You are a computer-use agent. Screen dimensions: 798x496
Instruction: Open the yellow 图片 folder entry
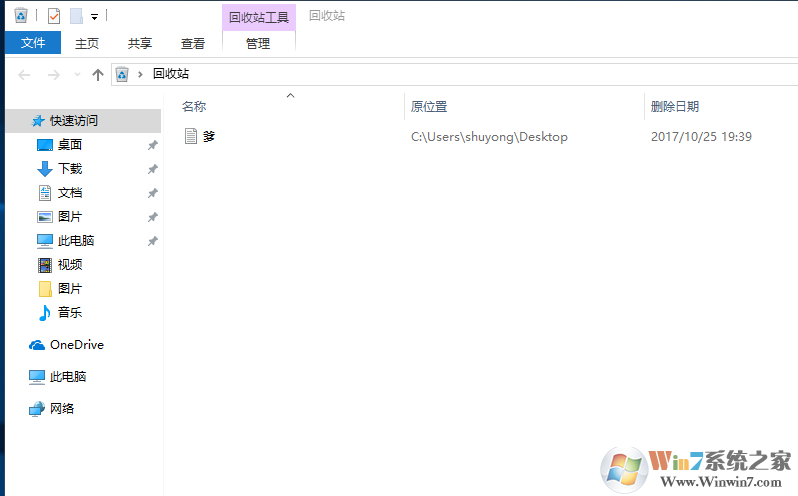pos(70,288)
